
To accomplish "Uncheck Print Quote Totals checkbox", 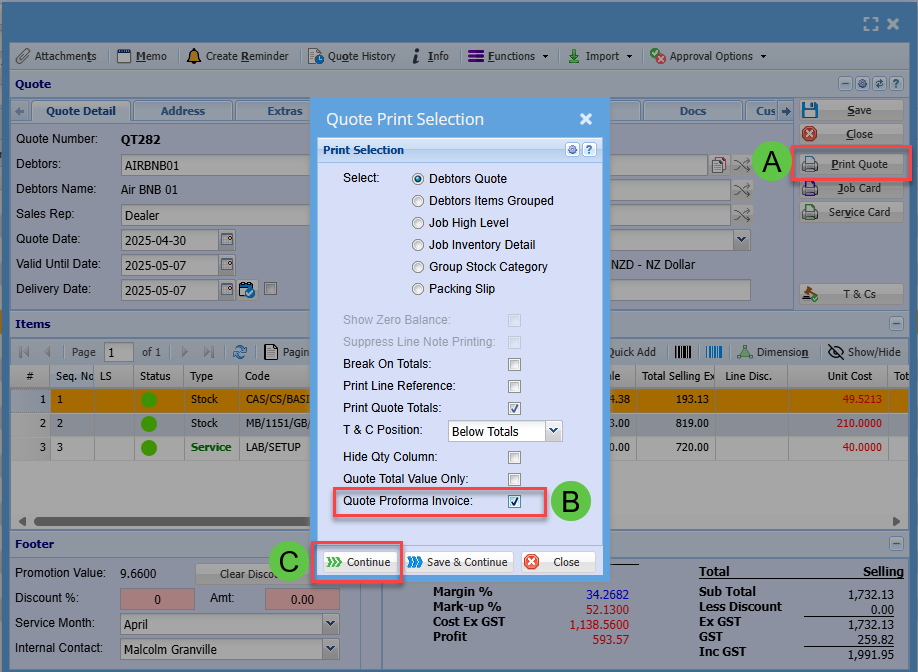I will (514, 408).
